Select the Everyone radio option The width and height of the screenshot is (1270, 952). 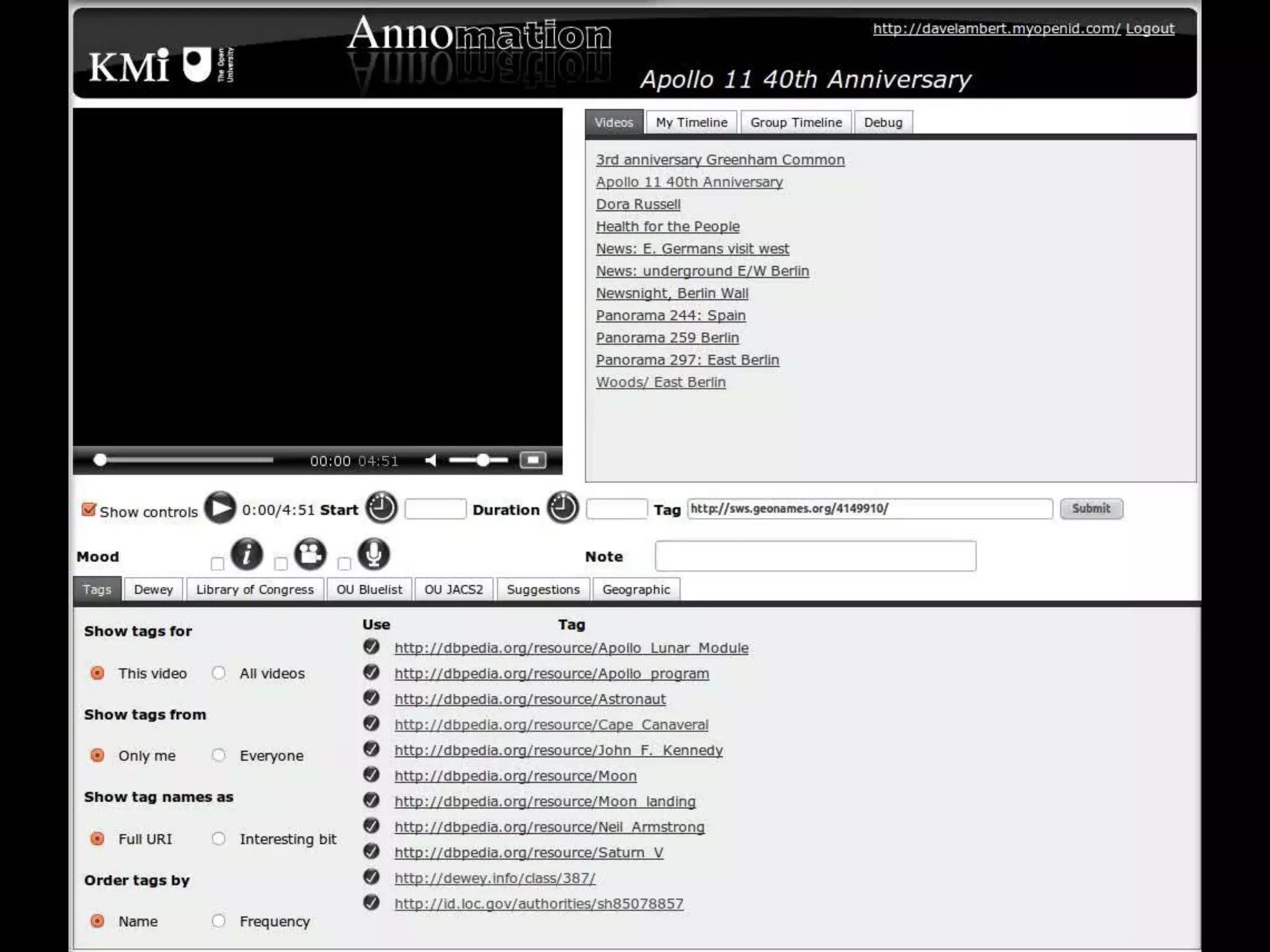pos(218,756)
